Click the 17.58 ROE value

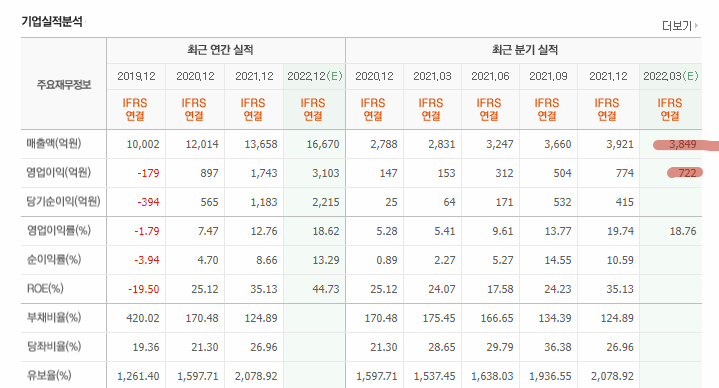(x=500, y=289)
